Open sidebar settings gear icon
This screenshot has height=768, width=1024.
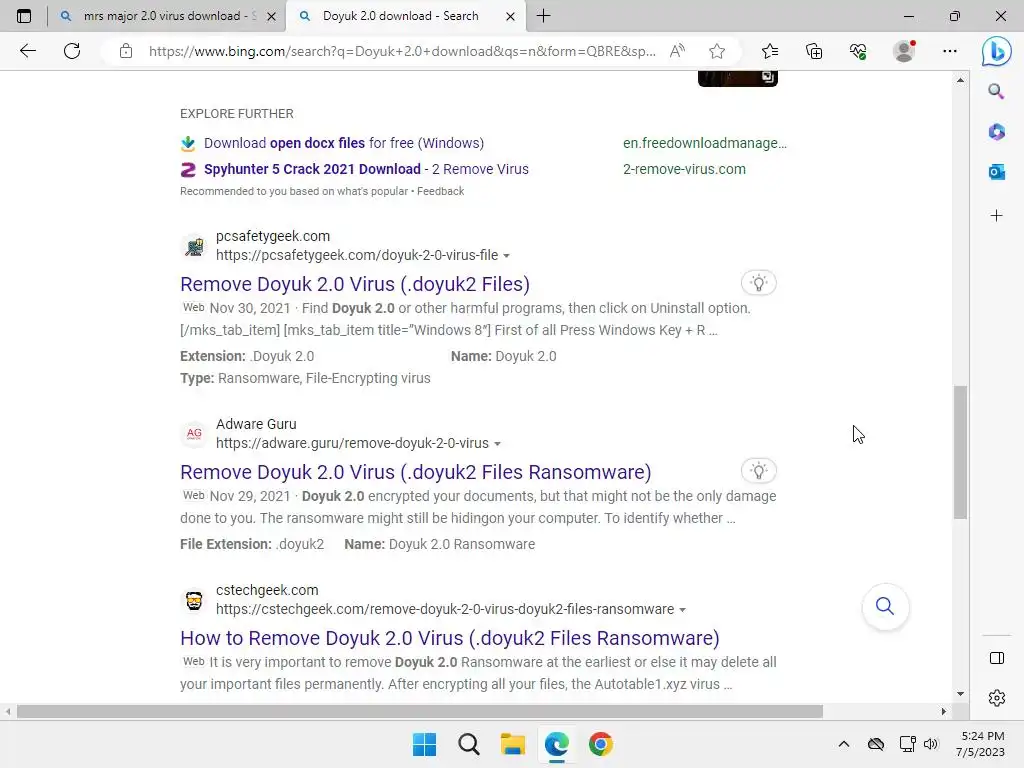(x=997, y=698)
